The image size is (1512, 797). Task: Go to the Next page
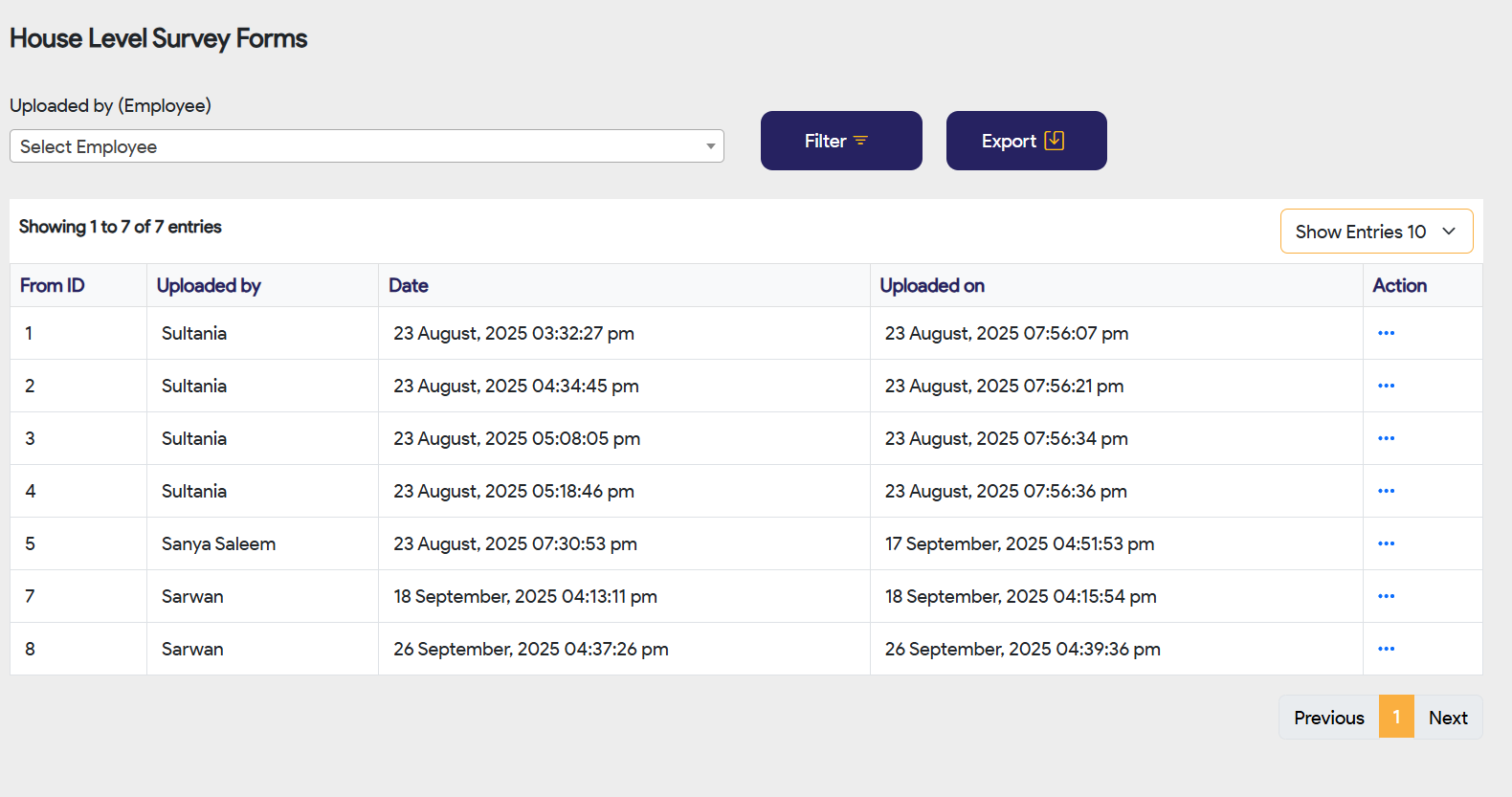pyautogui.click(x=1448, y=718)
